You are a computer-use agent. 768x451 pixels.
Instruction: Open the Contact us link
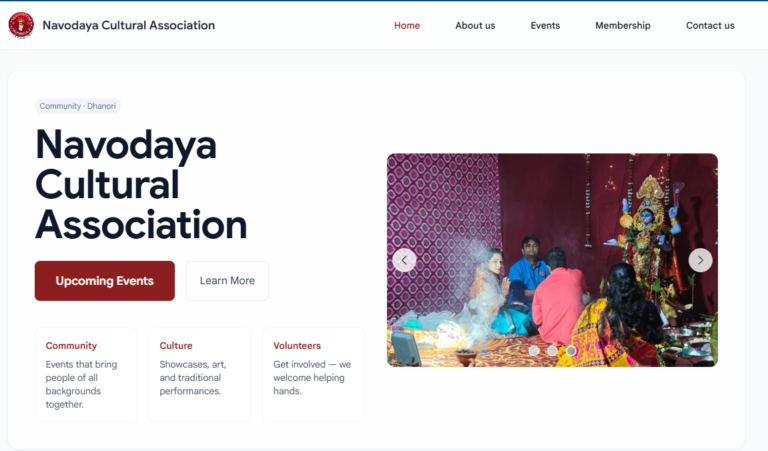click(x=710, y=25)
